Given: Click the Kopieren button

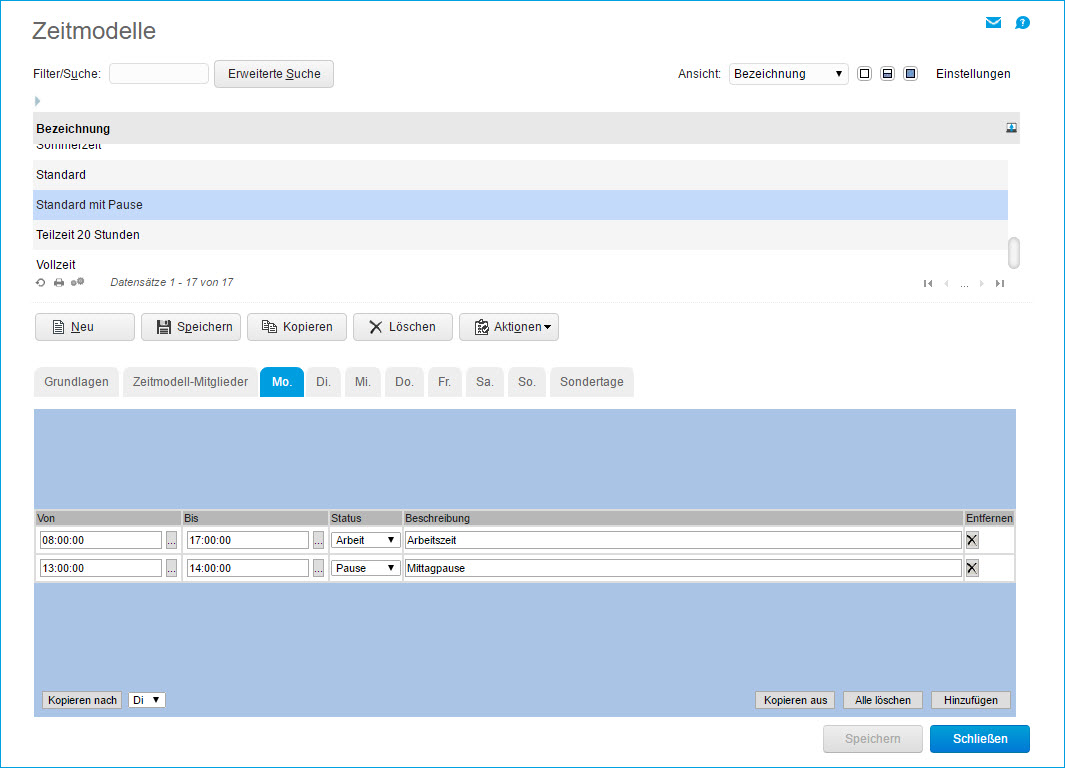Looking at the screenshot, I should (297, 327).
